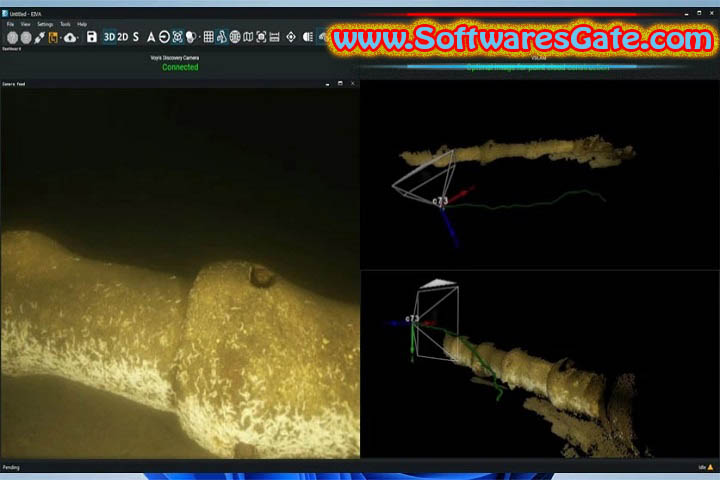The height and width of the screenshot is (480, 720).
Task: Click the ruler measurement icon
Action: click(x=275, y=37)
